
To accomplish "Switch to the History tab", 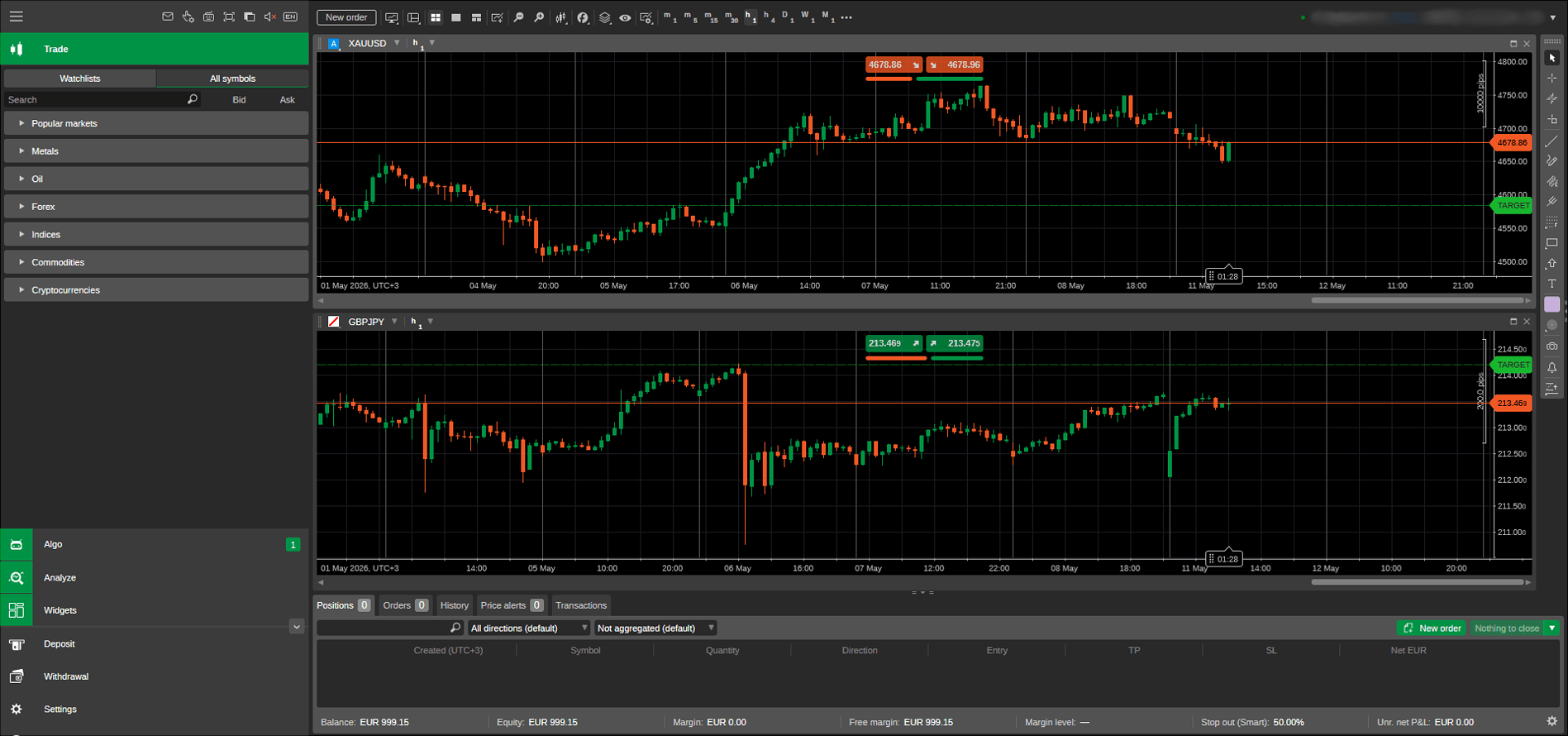I will pyautogui.click(x=454, y=605).
